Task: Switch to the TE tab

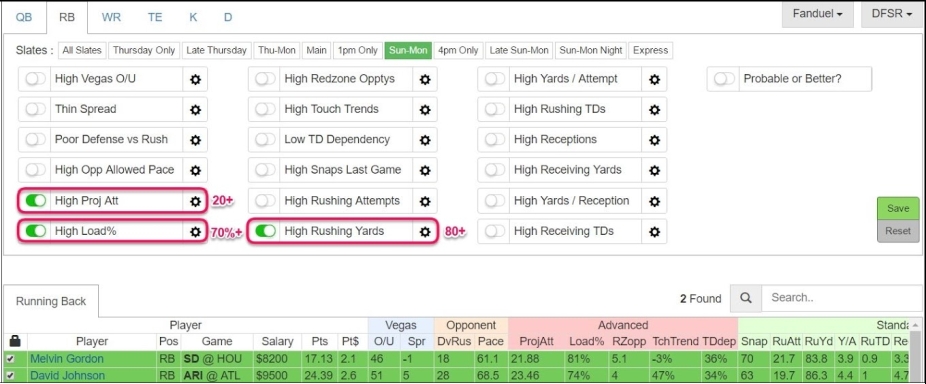Action: tap(155, 17)
